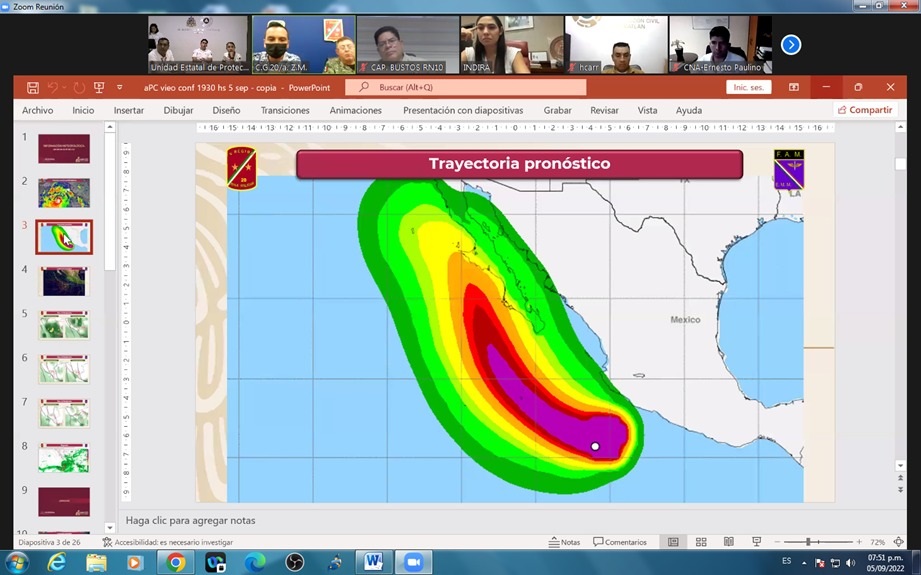Start presentation from beginning icon
The height and width of the screenshot is (575, 921).
point(99,88)
